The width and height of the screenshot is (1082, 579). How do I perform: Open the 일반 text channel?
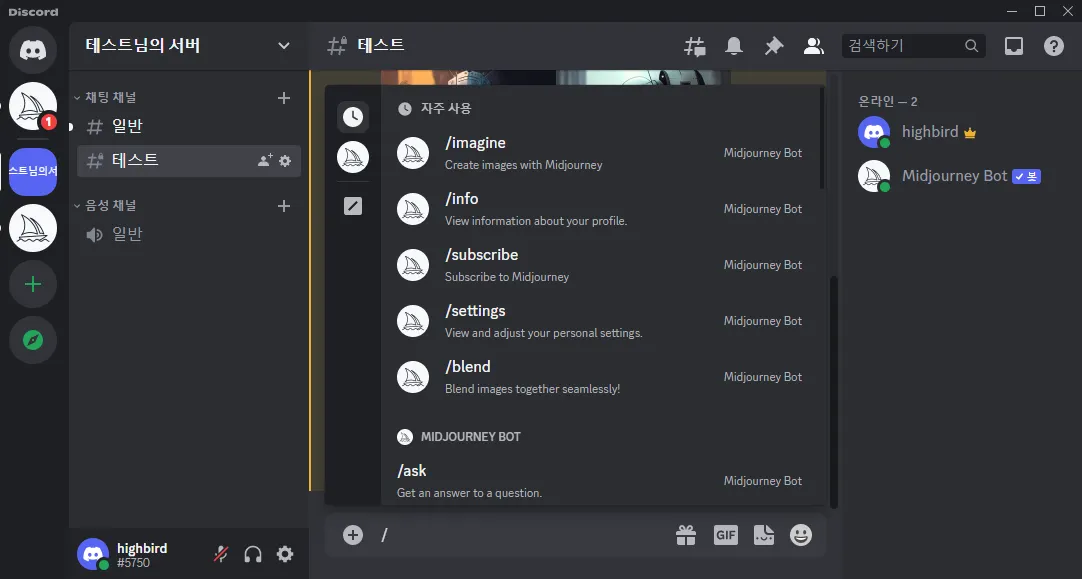(x=188, y=126)
